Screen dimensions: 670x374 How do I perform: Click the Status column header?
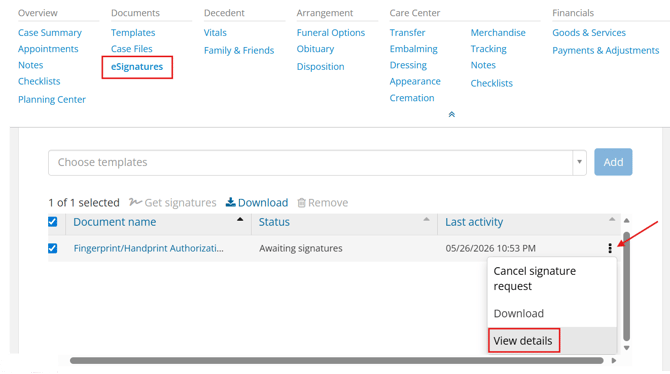[274, 222]
